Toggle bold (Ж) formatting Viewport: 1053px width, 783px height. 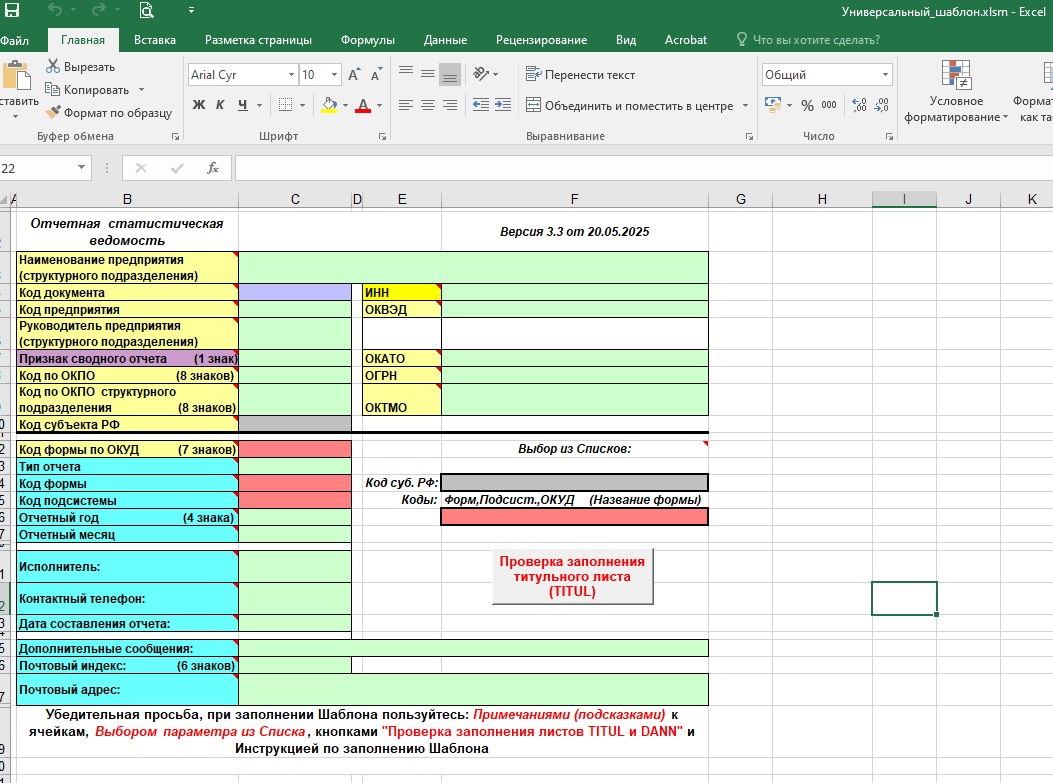pos(198,105)
